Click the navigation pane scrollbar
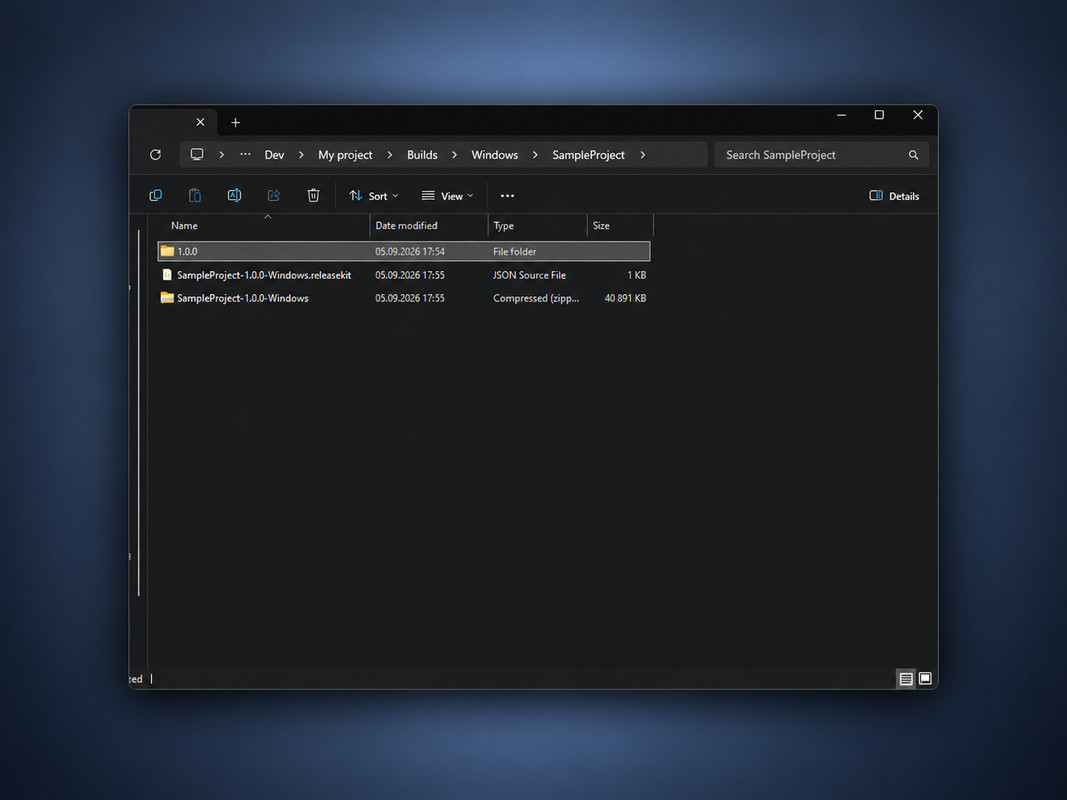 (x=139, y=412)
